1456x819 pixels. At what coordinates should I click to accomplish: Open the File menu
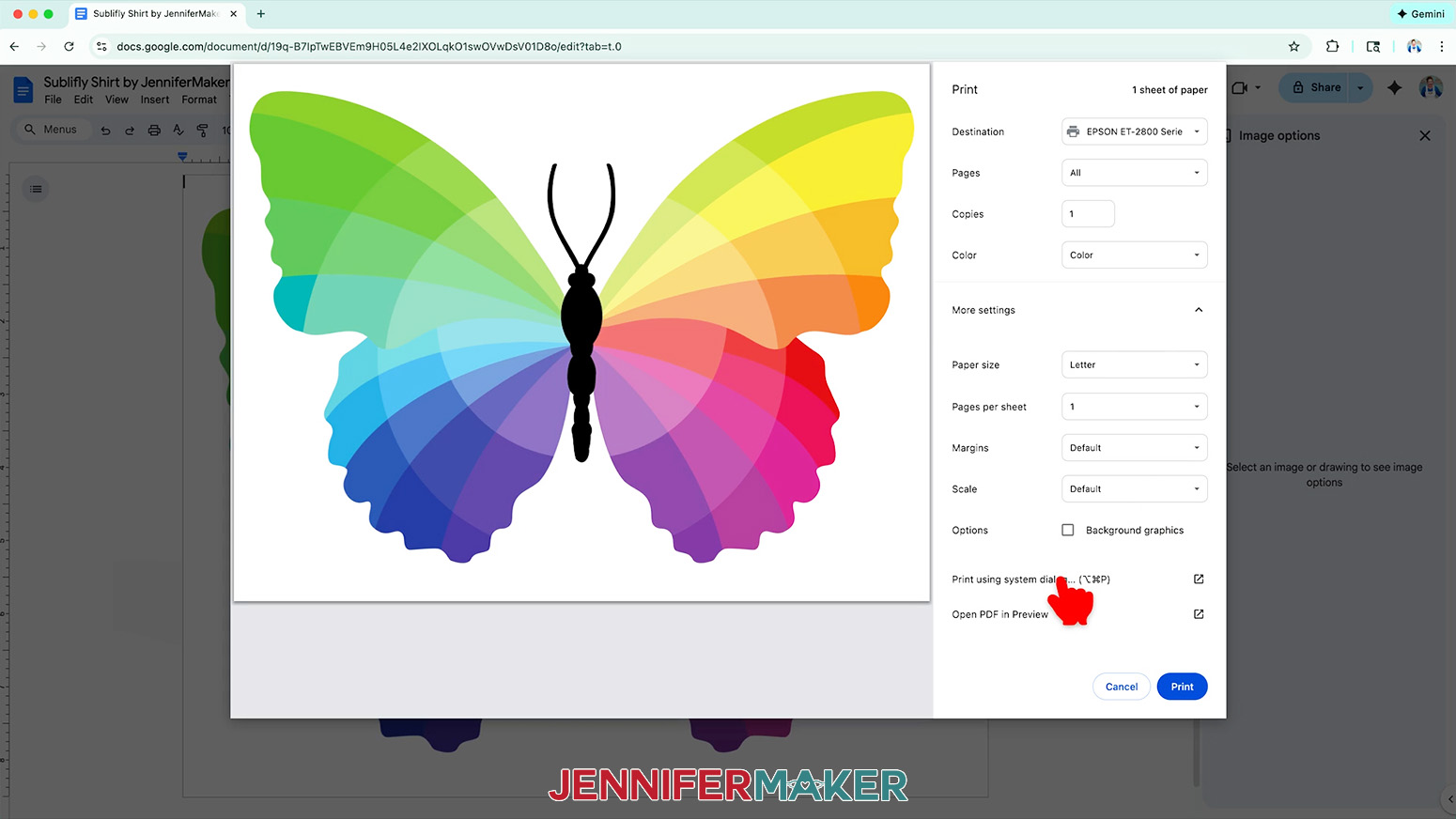(x=53, y=100)
